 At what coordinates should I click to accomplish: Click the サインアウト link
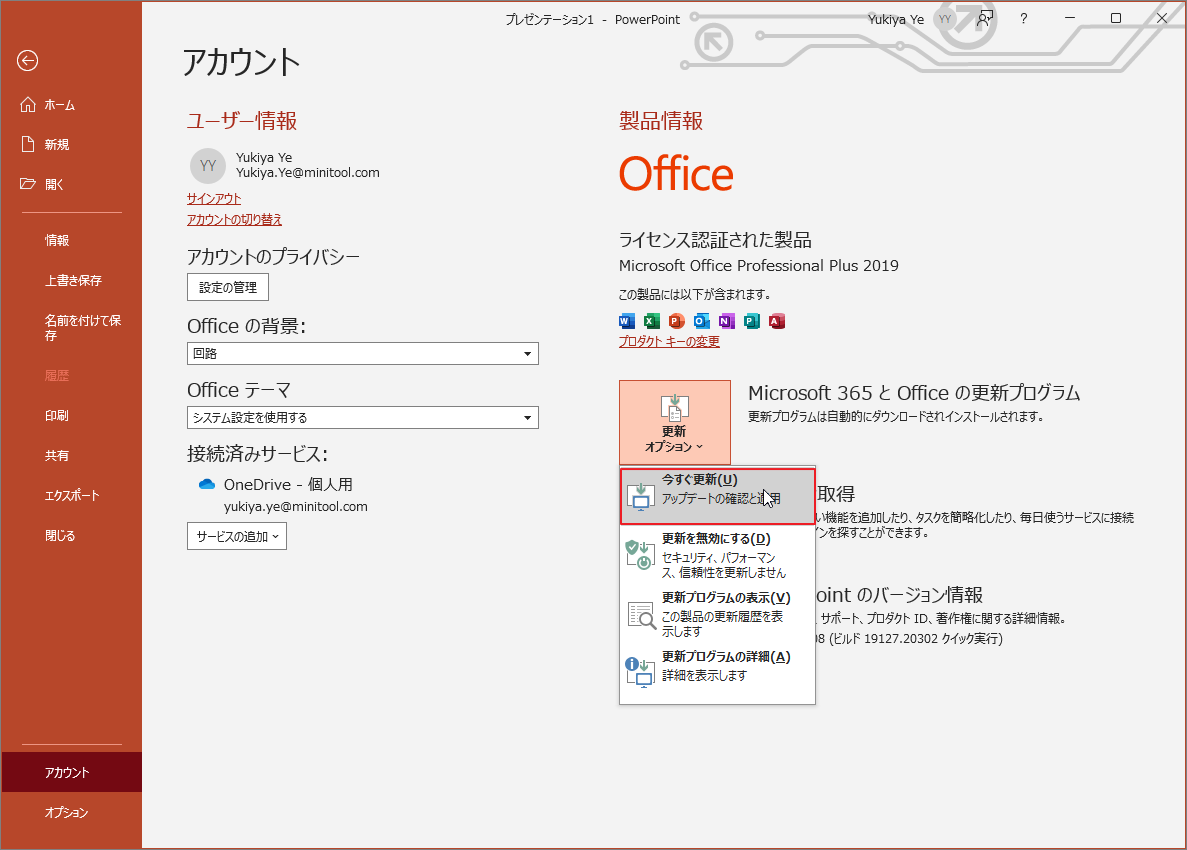pos(213,198)
